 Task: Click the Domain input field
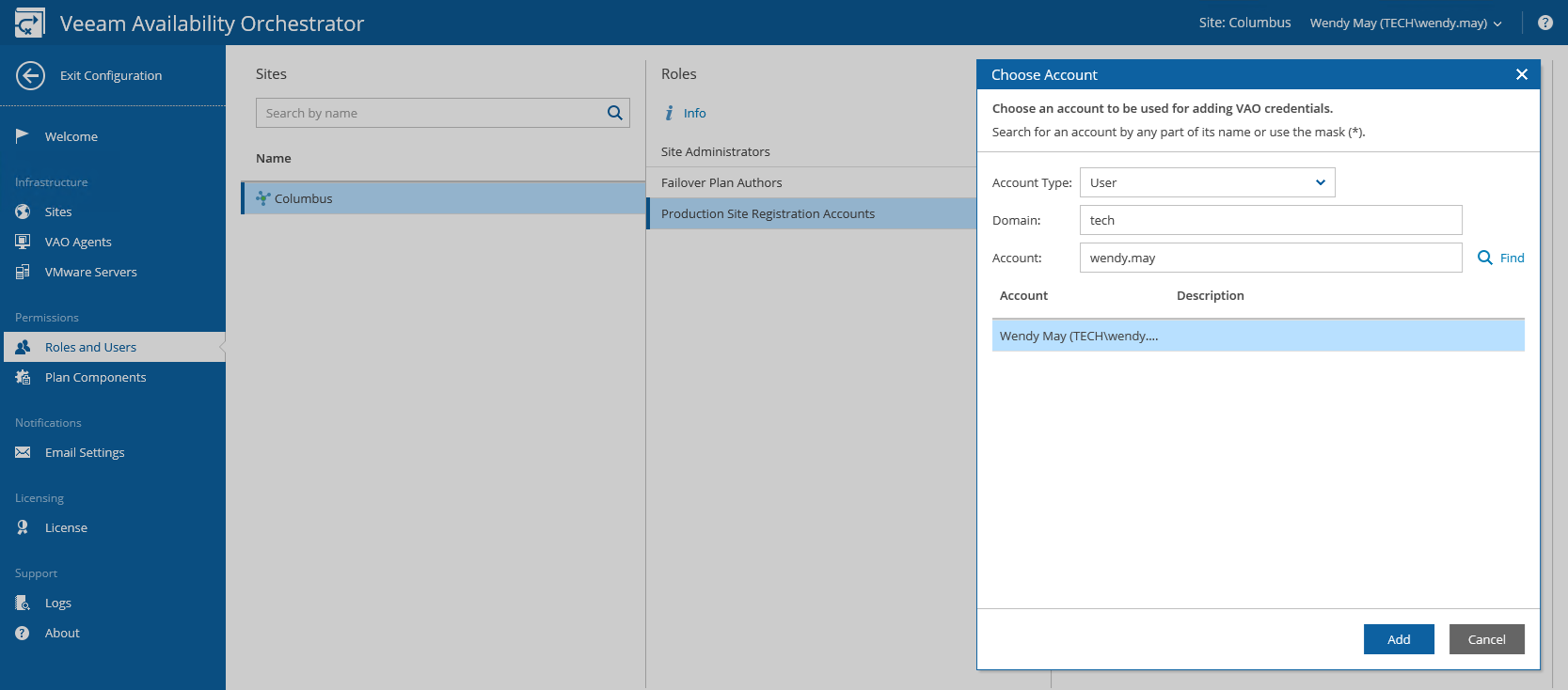click(1271, 220)
